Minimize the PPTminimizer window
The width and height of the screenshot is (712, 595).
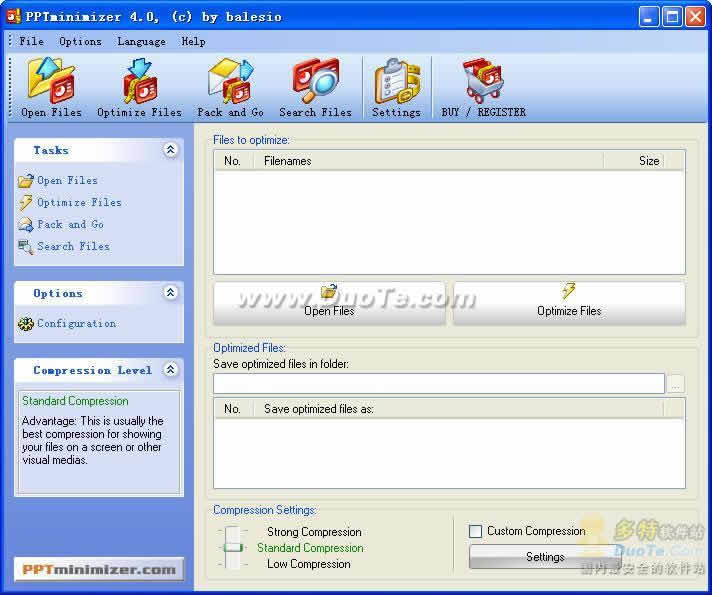point(648,17)
